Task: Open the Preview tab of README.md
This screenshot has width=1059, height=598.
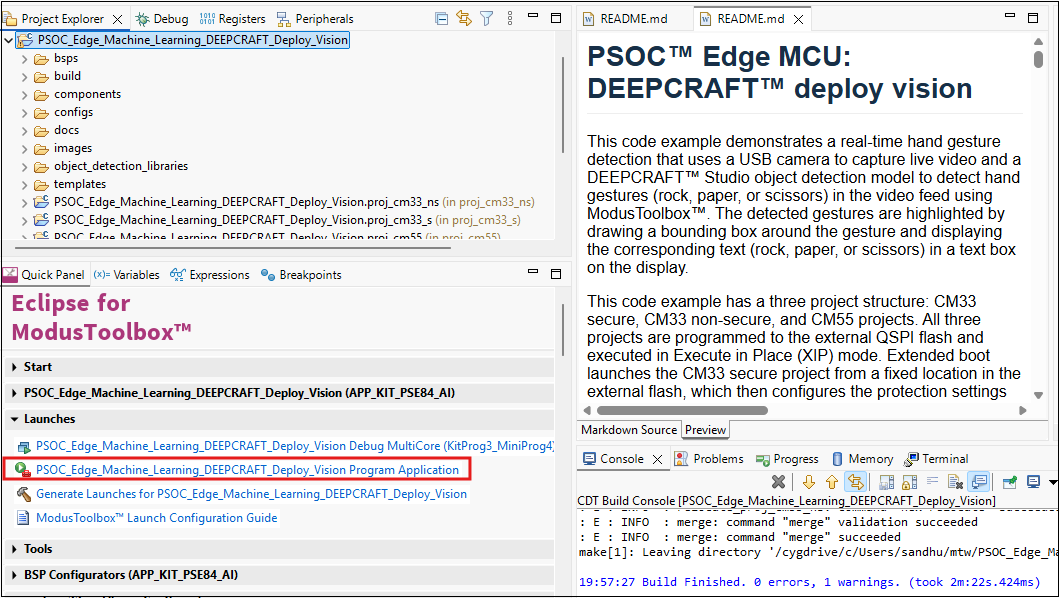Action: [x=705, y=430]
